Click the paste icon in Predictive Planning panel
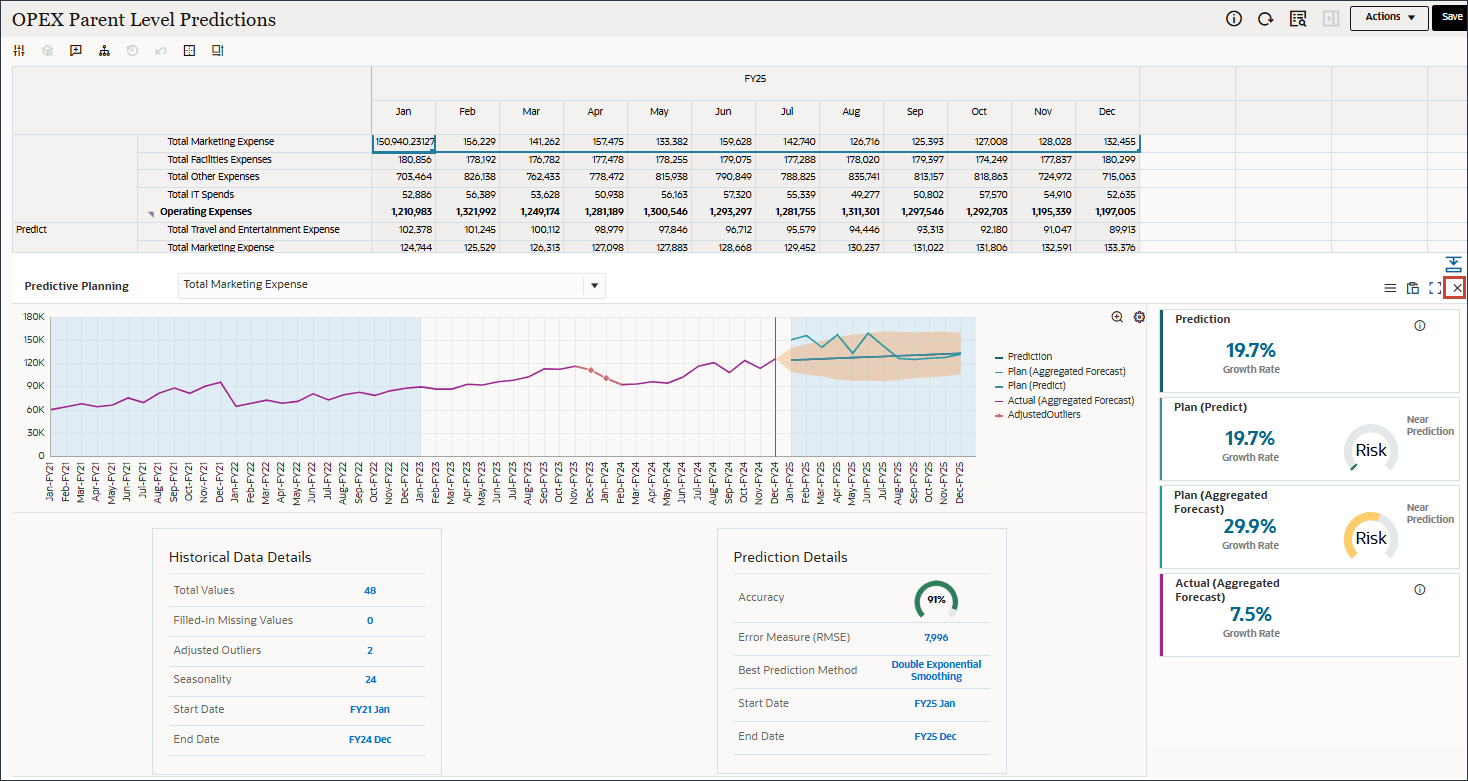 pyautogui.click(x=1412, y=288)
